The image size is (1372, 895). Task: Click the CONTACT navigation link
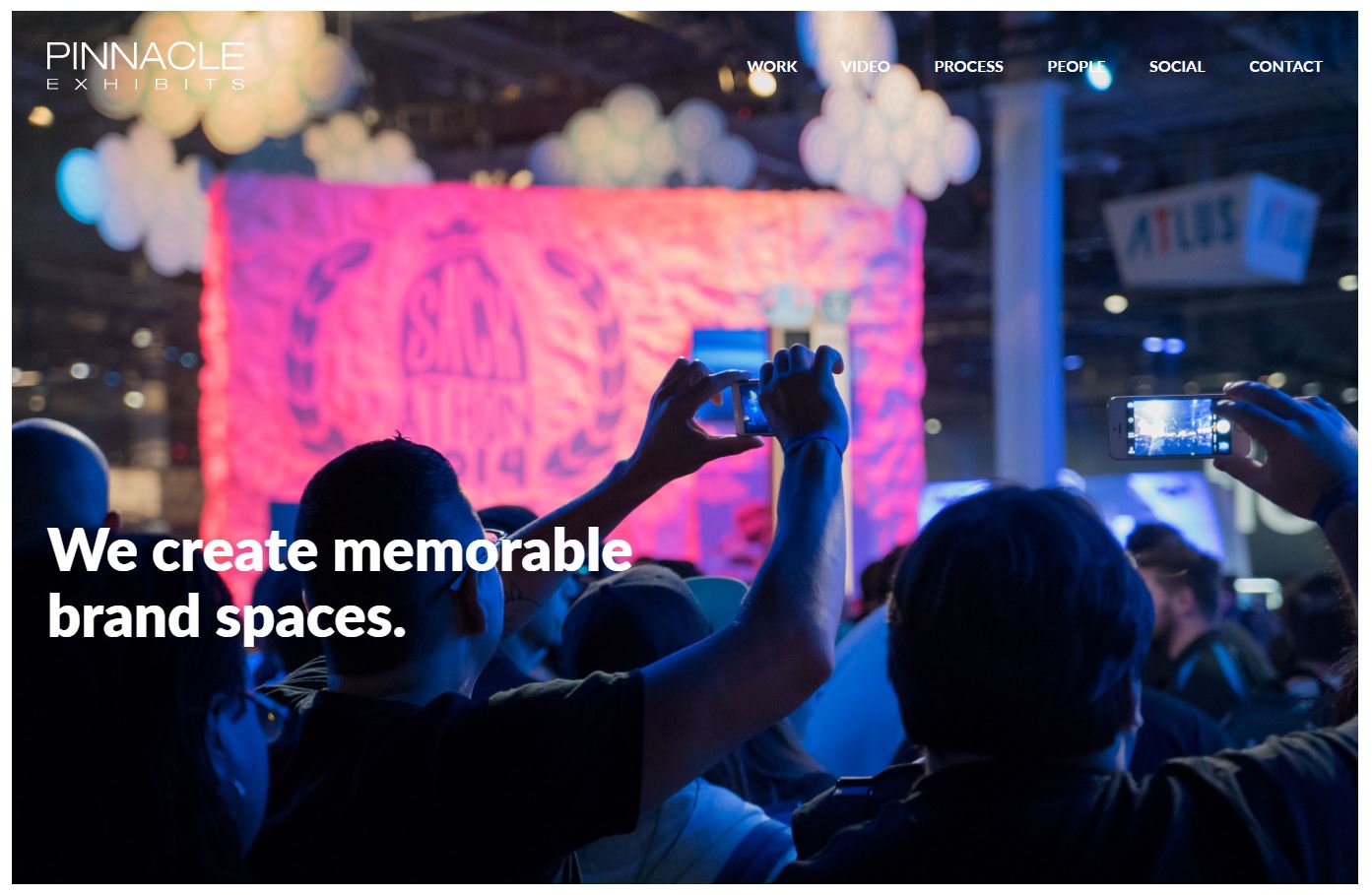[1285, 67]
